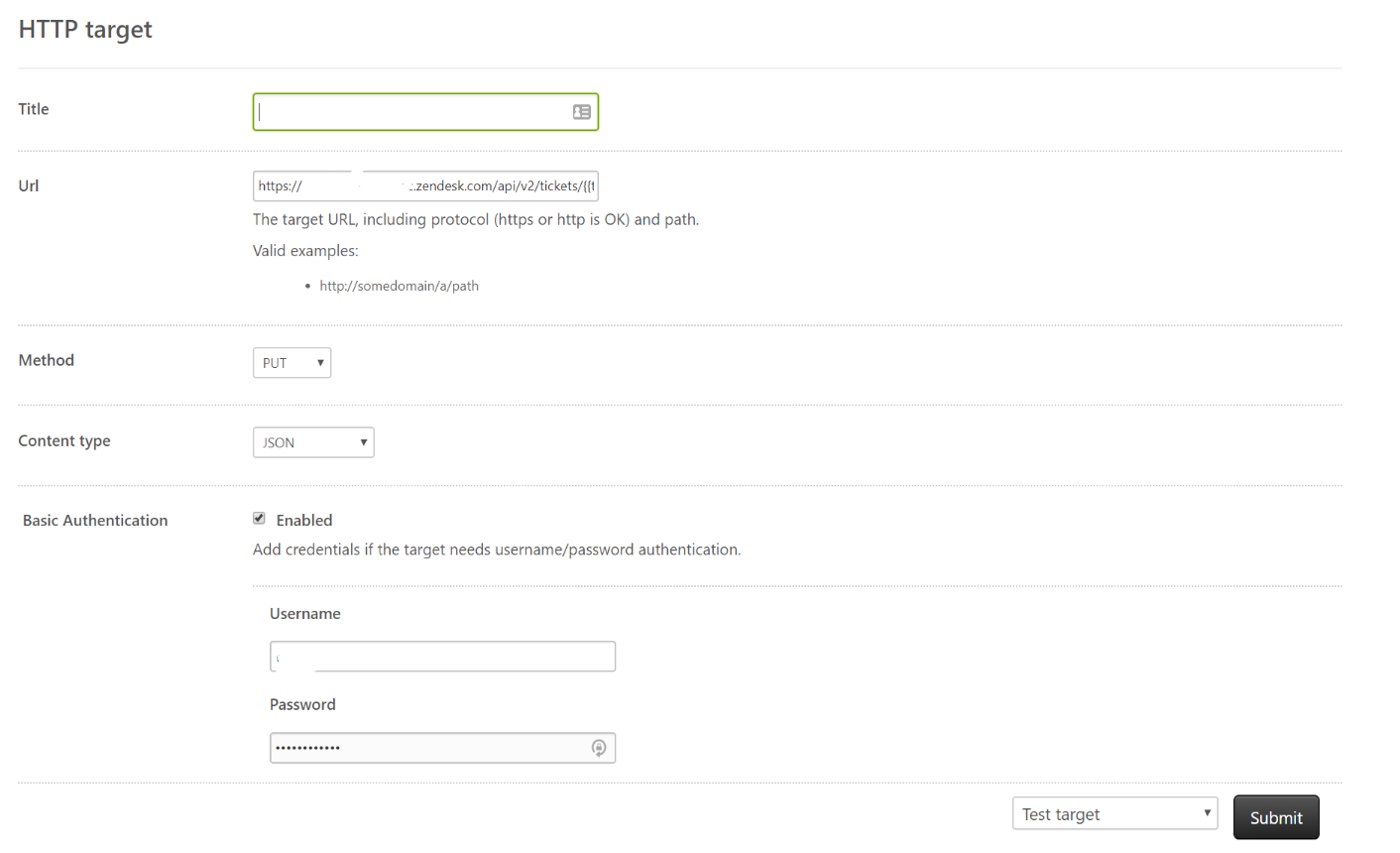Image resolution: width=1400 pixels, height=853 pixels.
Task: Expand the Test target dropdown
Action: [1114, 813]
